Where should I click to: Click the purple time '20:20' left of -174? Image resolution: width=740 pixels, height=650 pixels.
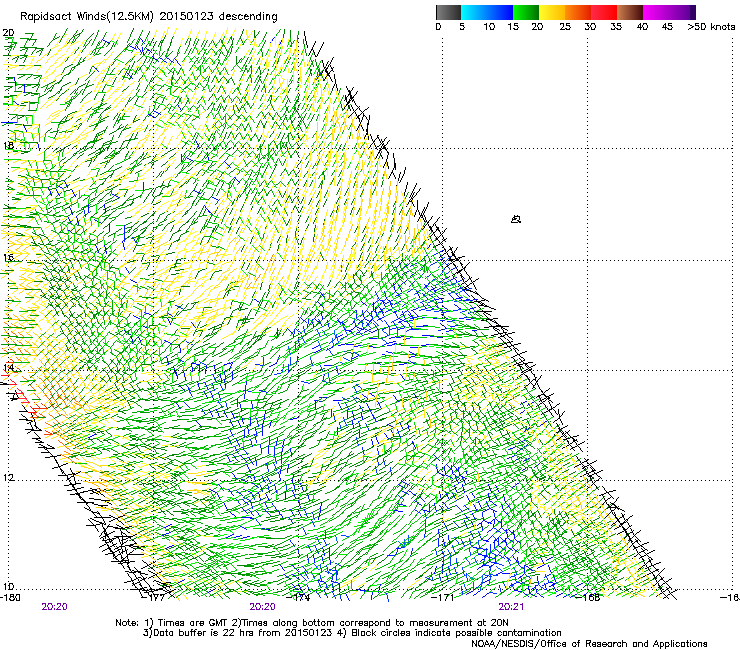click(x=262, y=607)
